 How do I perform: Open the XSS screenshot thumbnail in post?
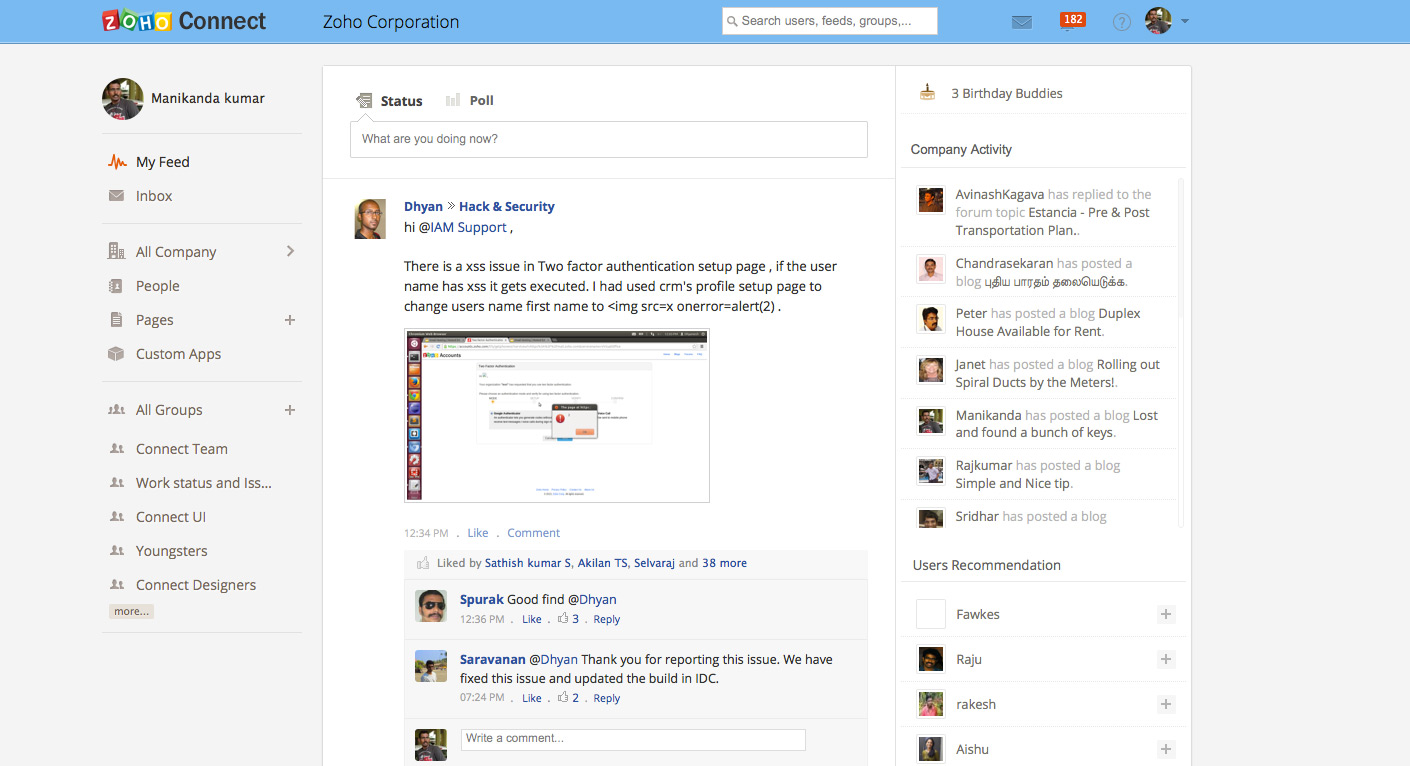click(557, 415)
